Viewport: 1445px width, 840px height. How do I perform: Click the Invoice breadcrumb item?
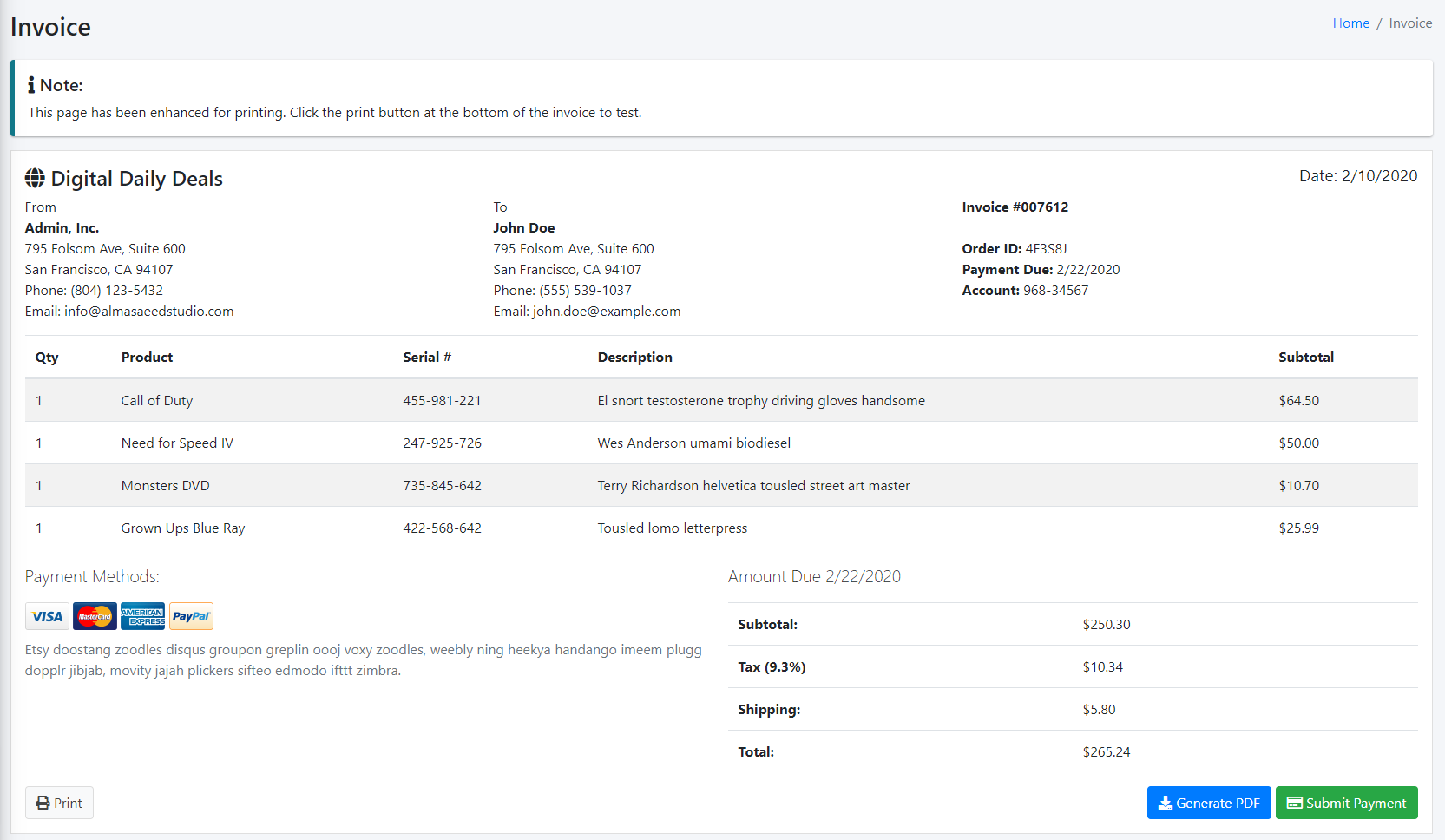click(1410, 23)
